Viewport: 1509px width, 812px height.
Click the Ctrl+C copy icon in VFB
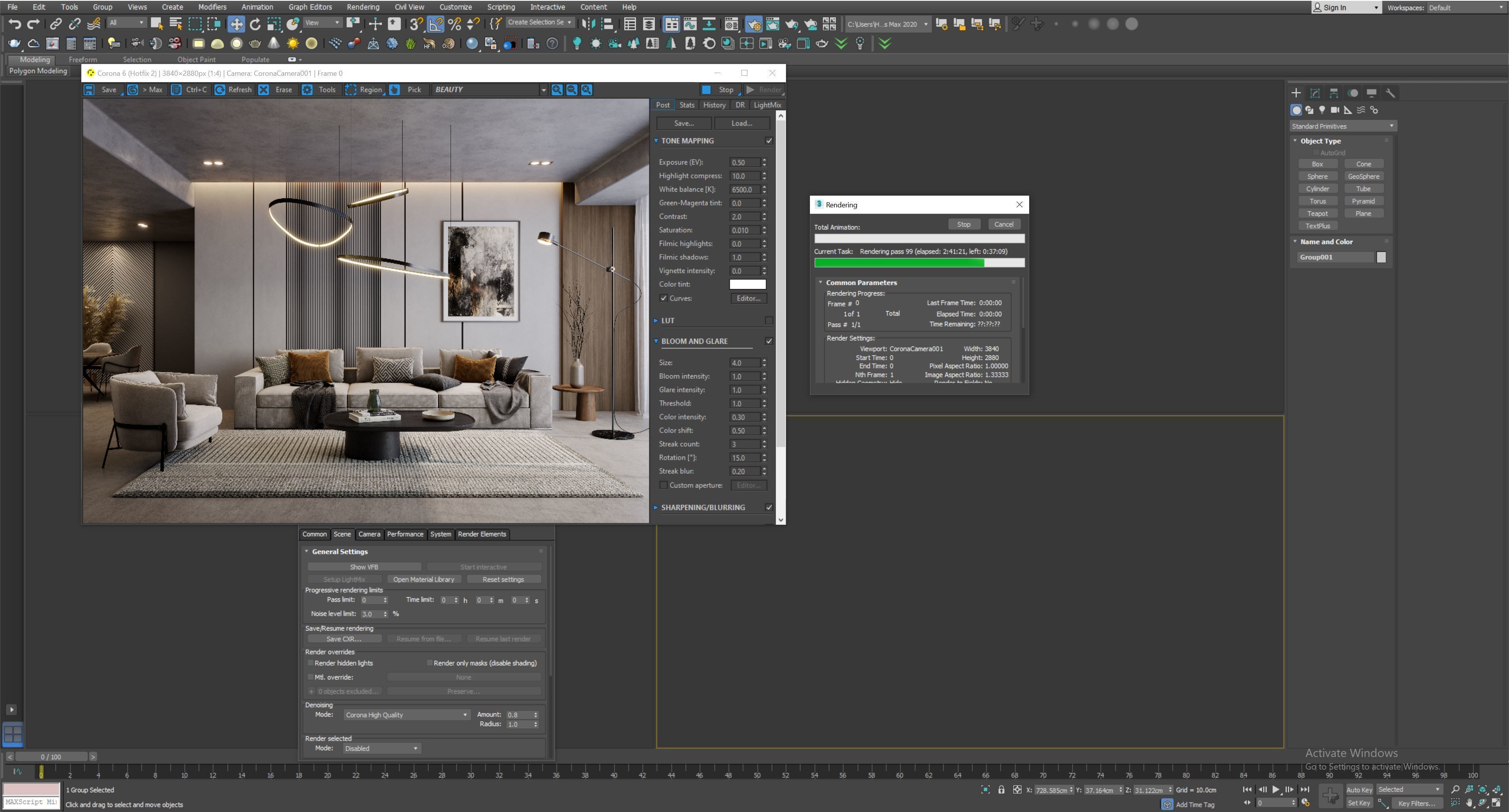[x=176, y=90]
